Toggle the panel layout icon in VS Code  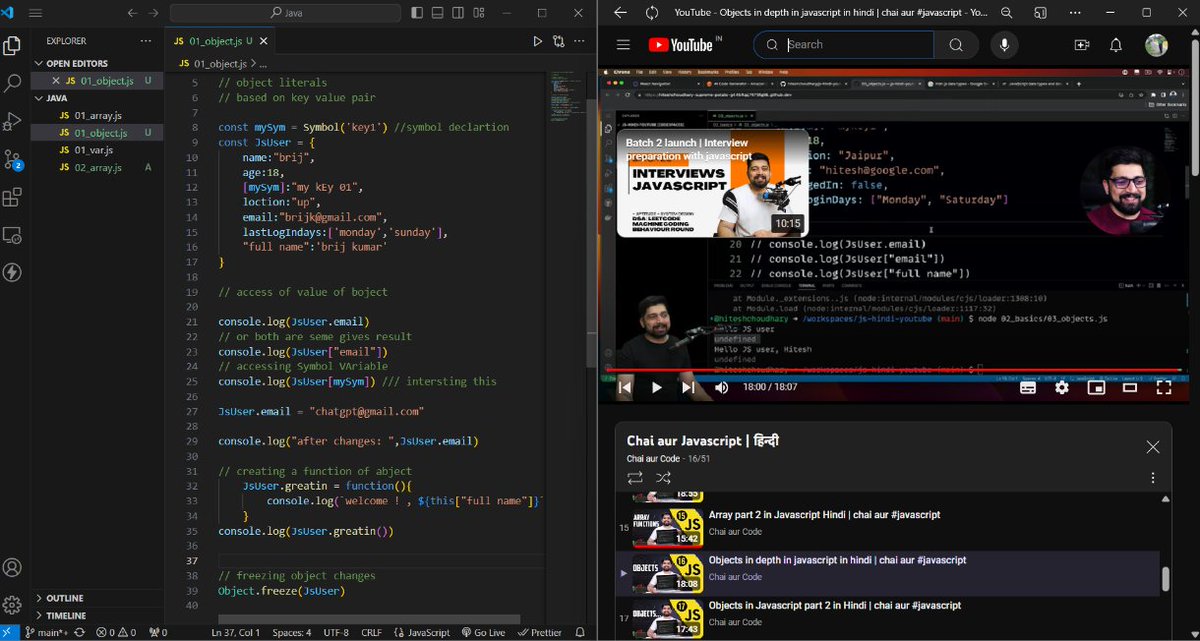(x=438, y=13)
